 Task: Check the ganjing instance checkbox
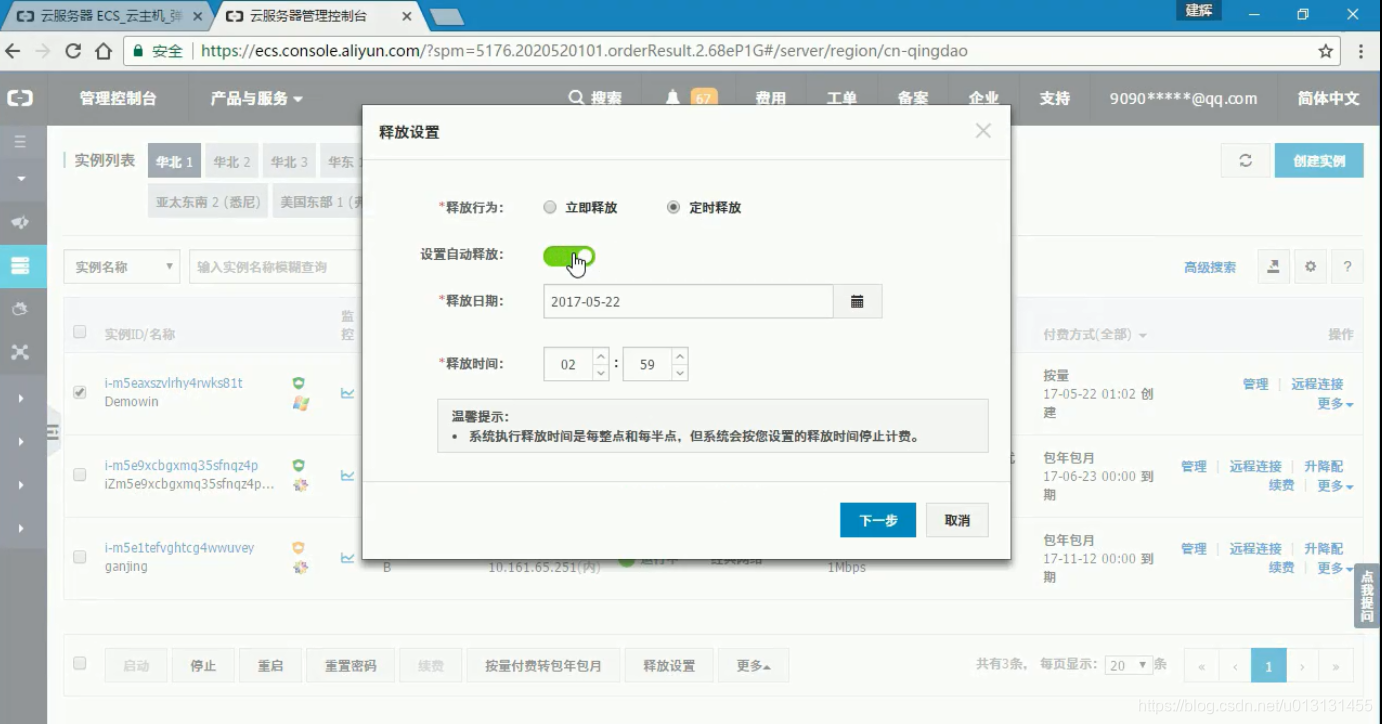(x=80, y=557)
